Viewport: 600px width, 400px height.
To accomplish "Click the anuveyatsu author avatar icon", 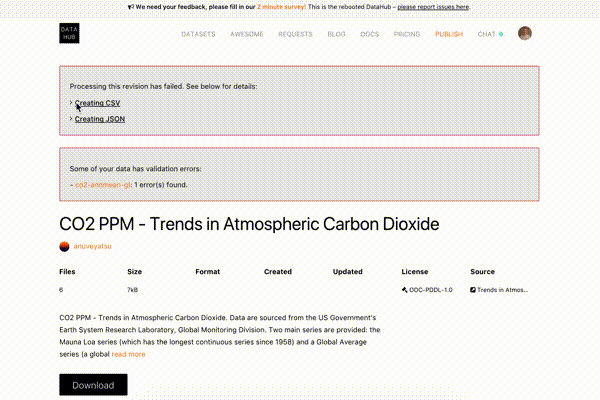I will [64, 247].
